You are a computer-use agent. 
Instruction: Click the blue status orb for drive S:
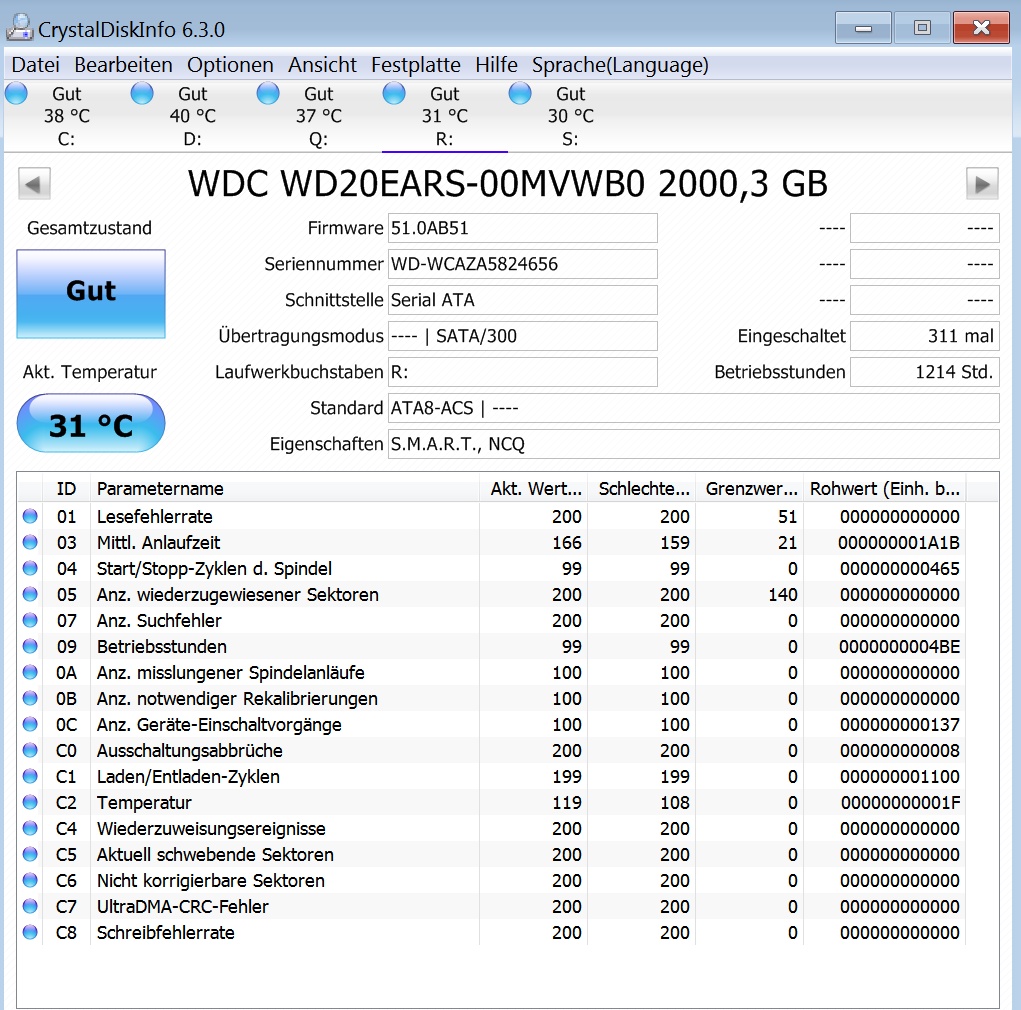(520, 93)
